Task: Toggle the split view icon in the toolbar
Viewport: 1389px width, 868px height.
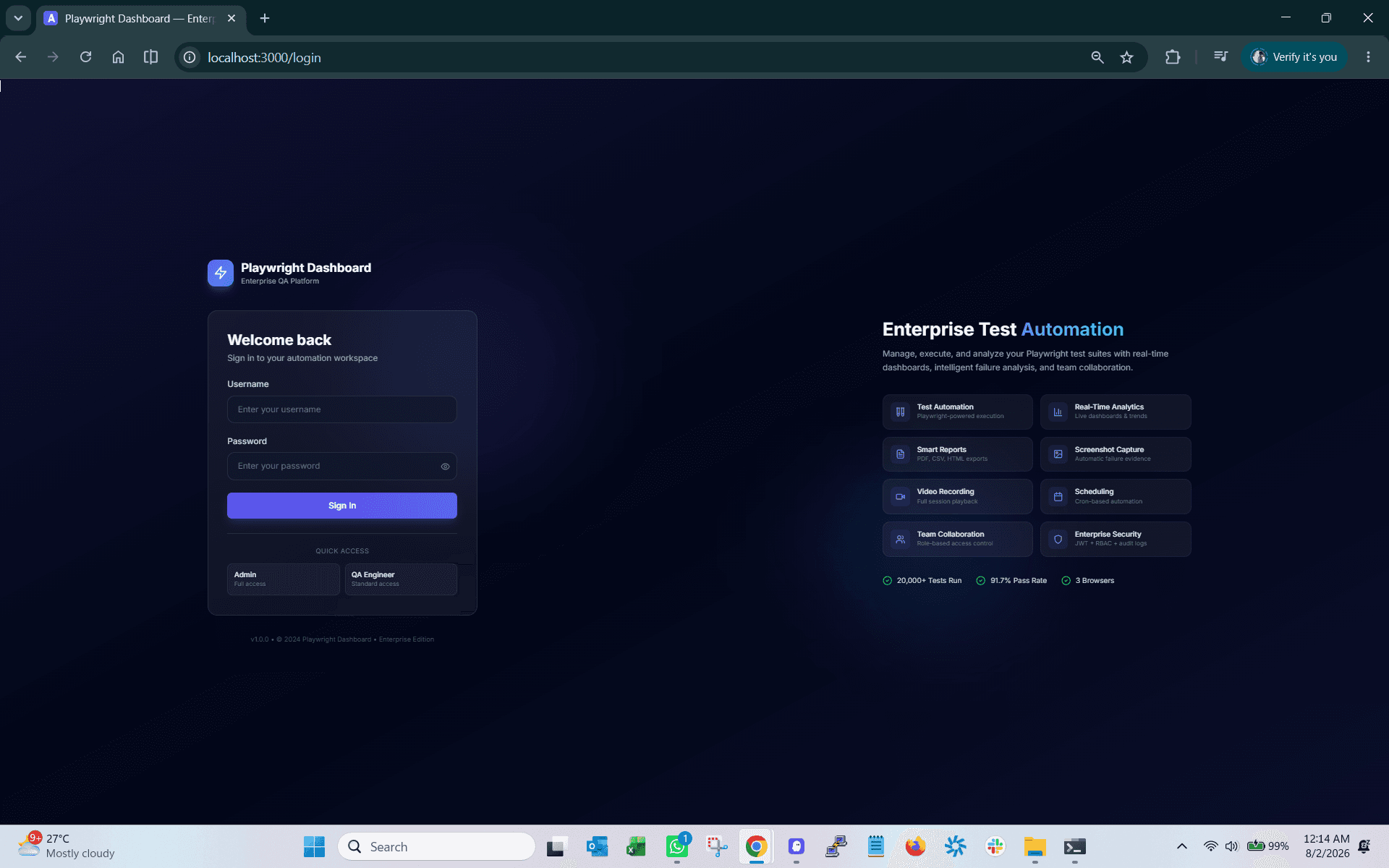Action: pyautogui.click(x=150, y=57)
